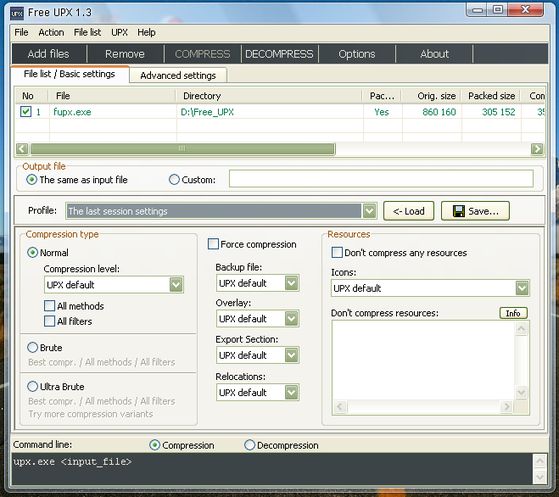Open Icons dropdown
Viewport: 559px width, 497px height.
tap(522, 288)
